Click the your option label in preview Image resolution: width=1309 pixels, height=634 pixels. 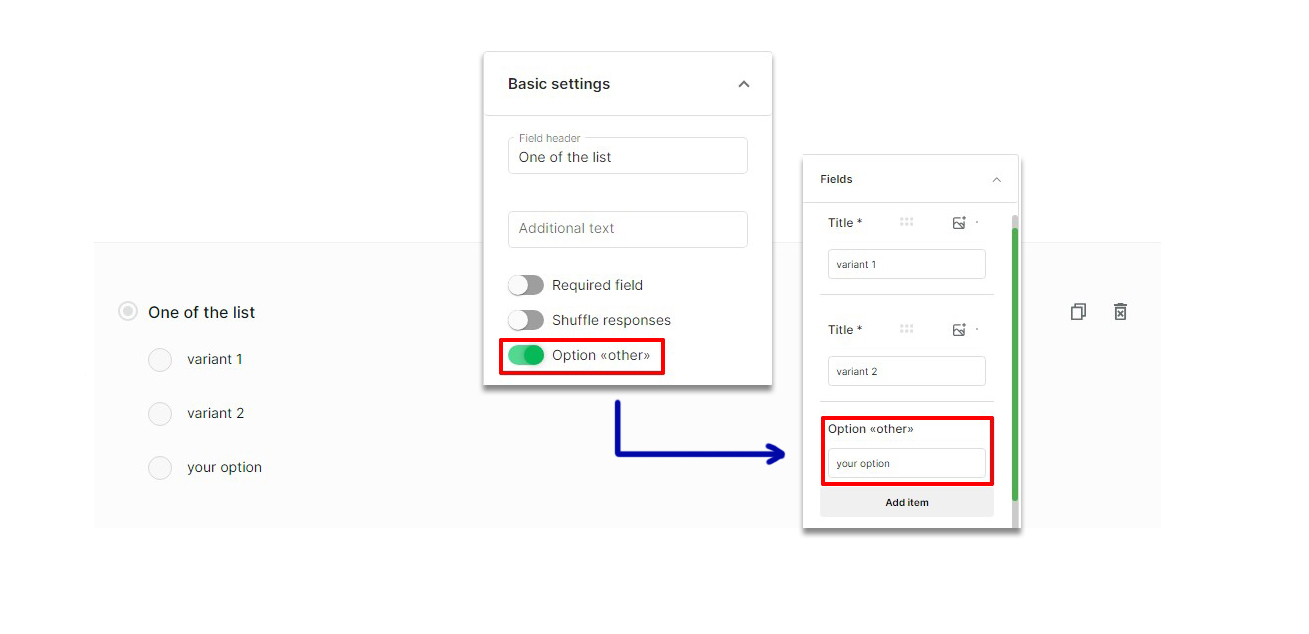pos(224,467)
